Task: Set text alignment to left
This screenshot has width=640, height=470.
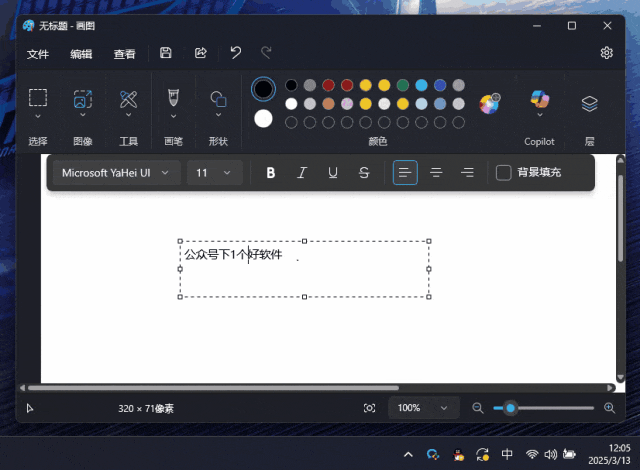Action: 405,173
